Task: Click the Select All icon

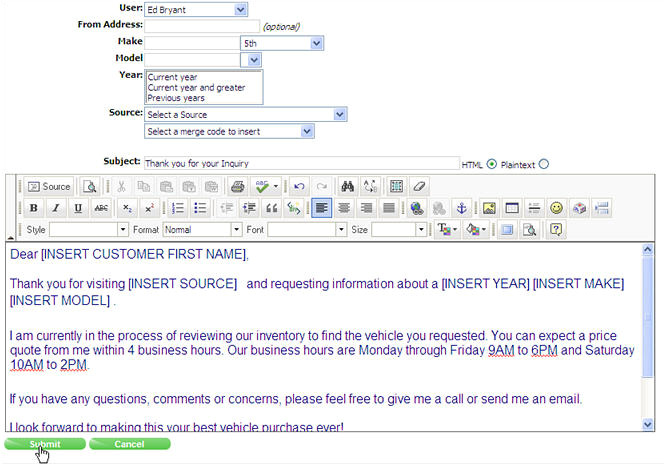Action: 397,186
